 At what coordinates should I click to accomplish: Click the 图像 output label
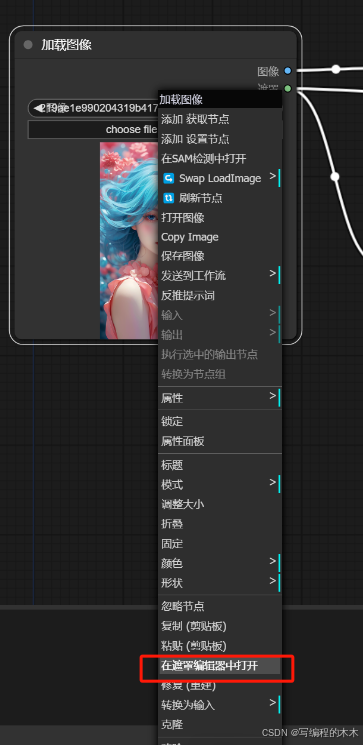pyautogui.click(x=268, y=71)
